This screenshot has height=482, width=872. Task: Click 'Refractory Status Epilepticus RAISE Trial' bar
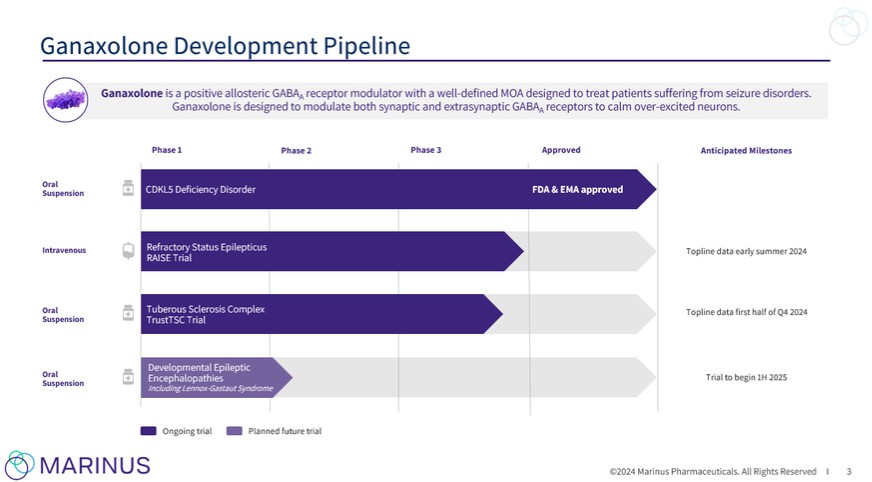pos(332,251)
